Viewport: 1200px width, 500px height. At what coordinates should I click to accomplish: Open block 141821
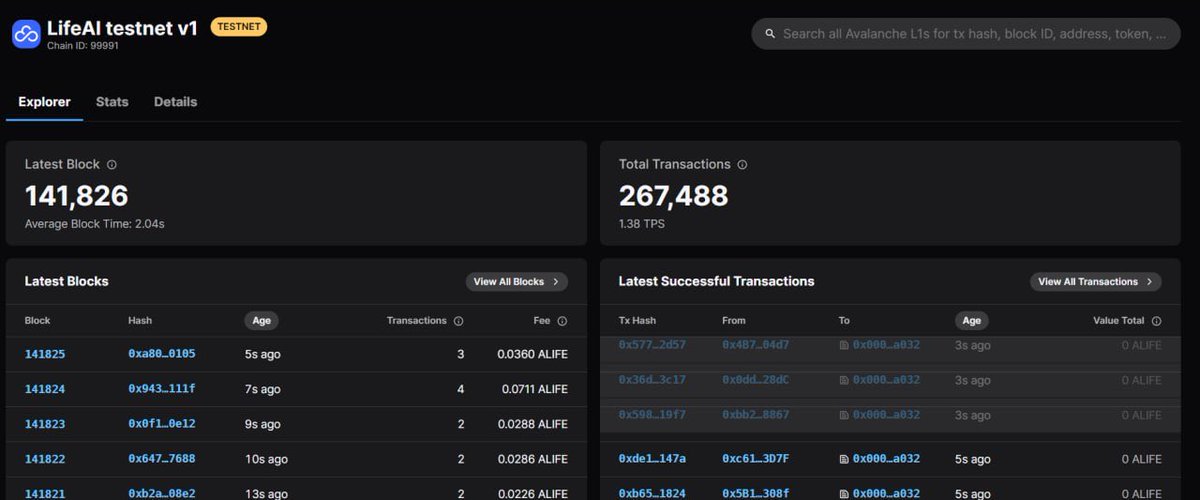pos(45,493)
